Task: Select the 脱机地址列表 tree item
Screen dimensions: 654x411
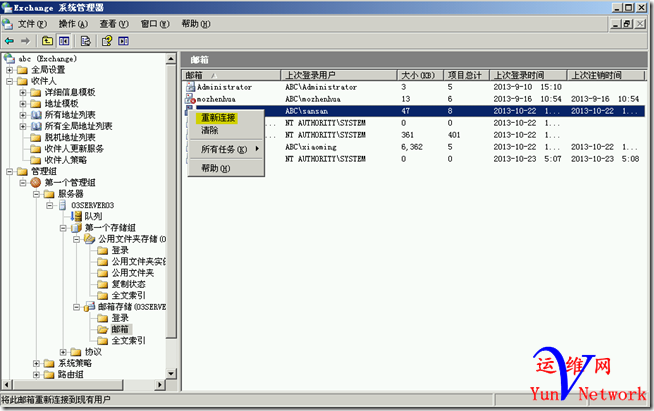Action: (70, 137)
